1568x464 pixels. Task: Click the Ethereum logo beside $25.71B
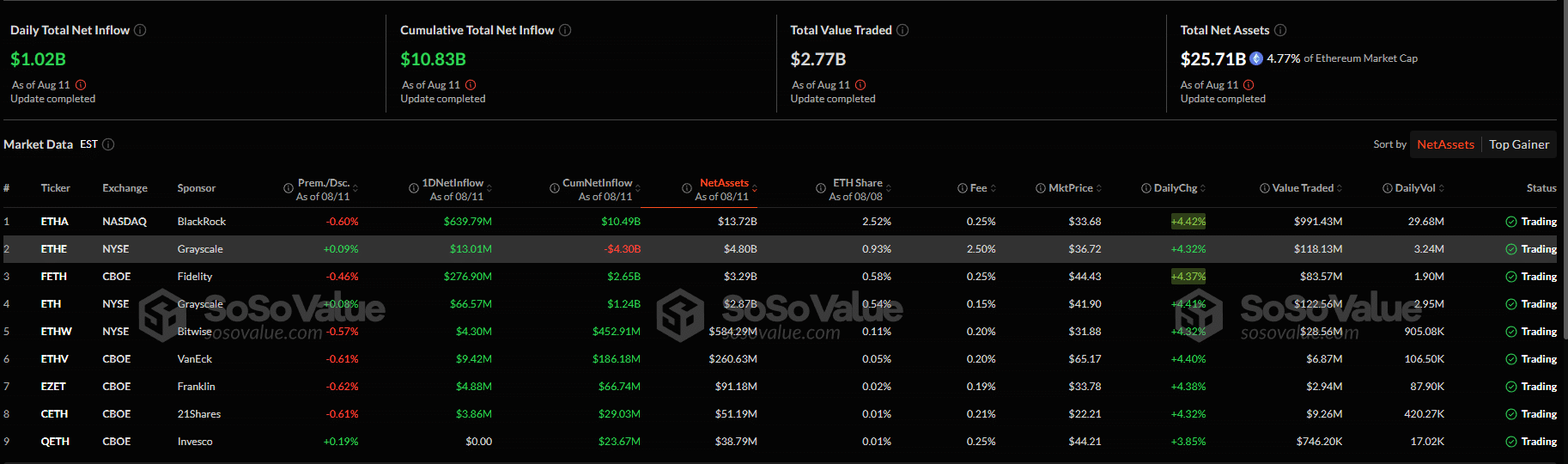1256,58
